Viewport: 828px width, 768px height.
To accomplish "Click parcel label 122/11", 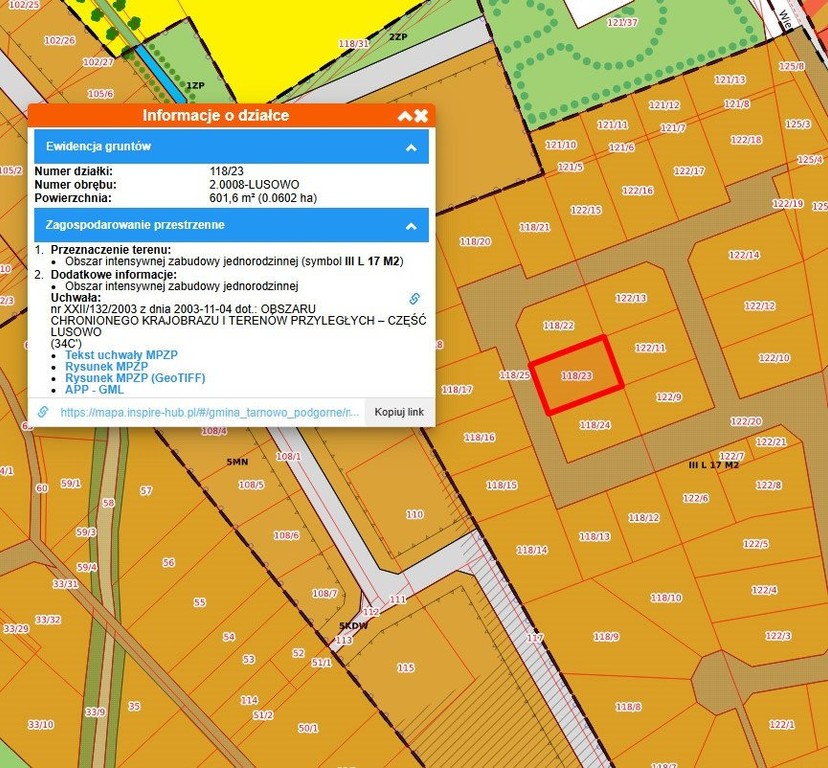I will coord(650,348).
